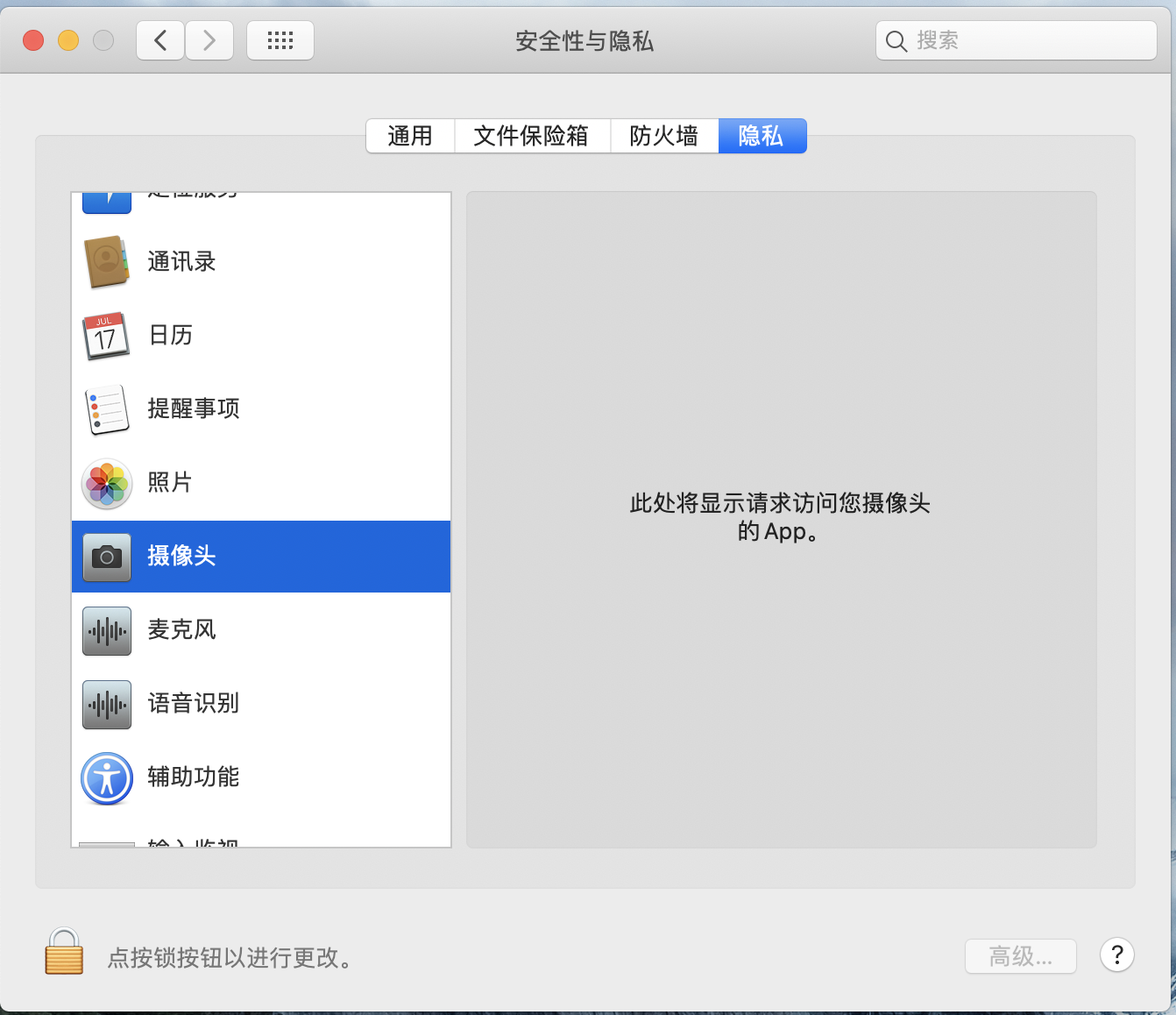The width and height of the screenshot is (1176, 1015).
Task: Switch to the 通用 (General) tab
Action: click(410, 136)
